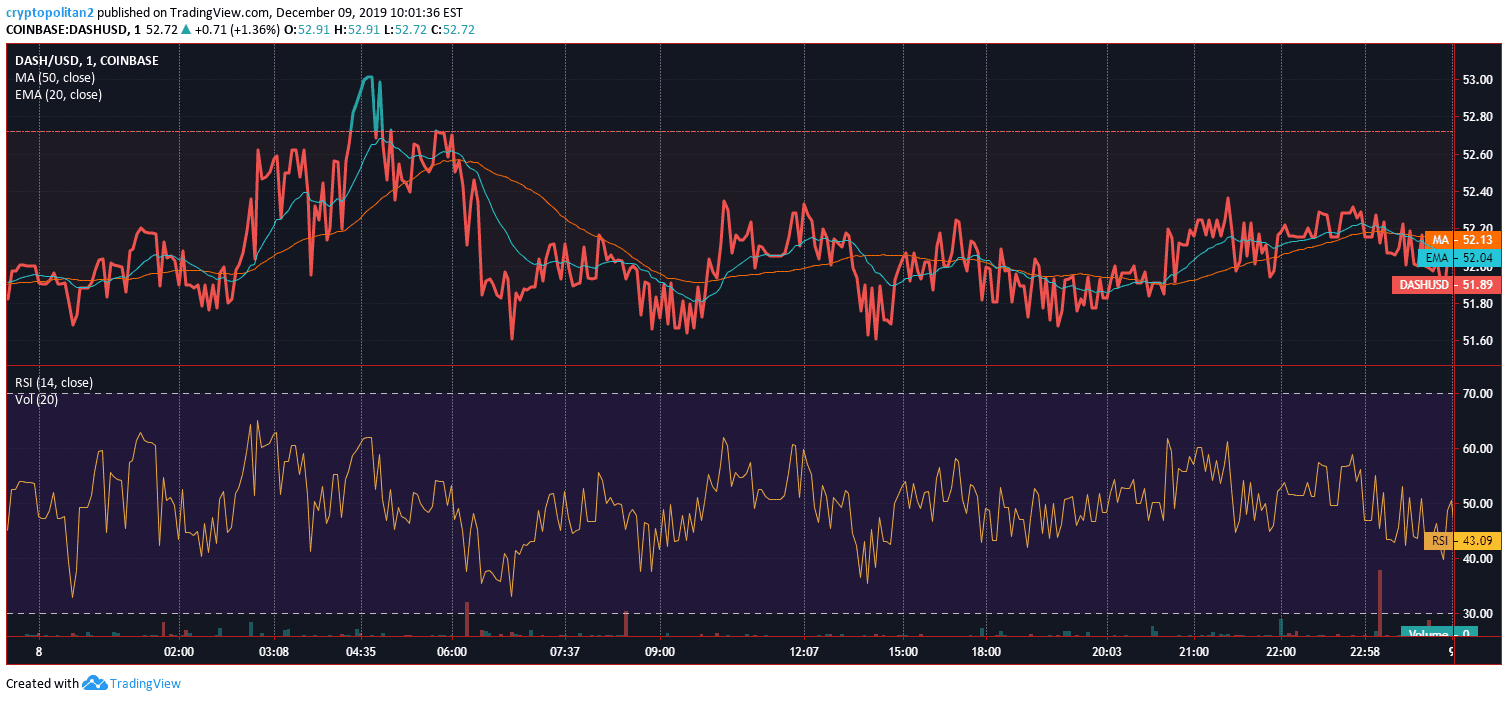The image size is (1508, 701).
Task: Click the Volume 0 value tag
Action: [x=1439, y=633]
